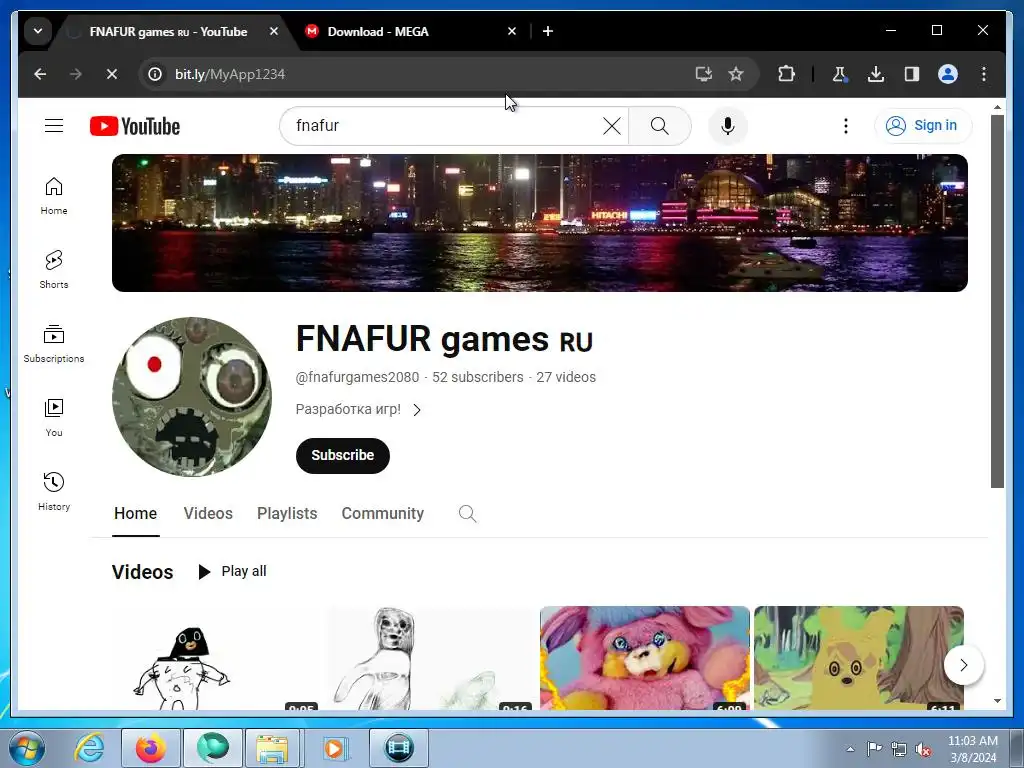
Task: Show Chrome downloads
Action: pos(876,74)
